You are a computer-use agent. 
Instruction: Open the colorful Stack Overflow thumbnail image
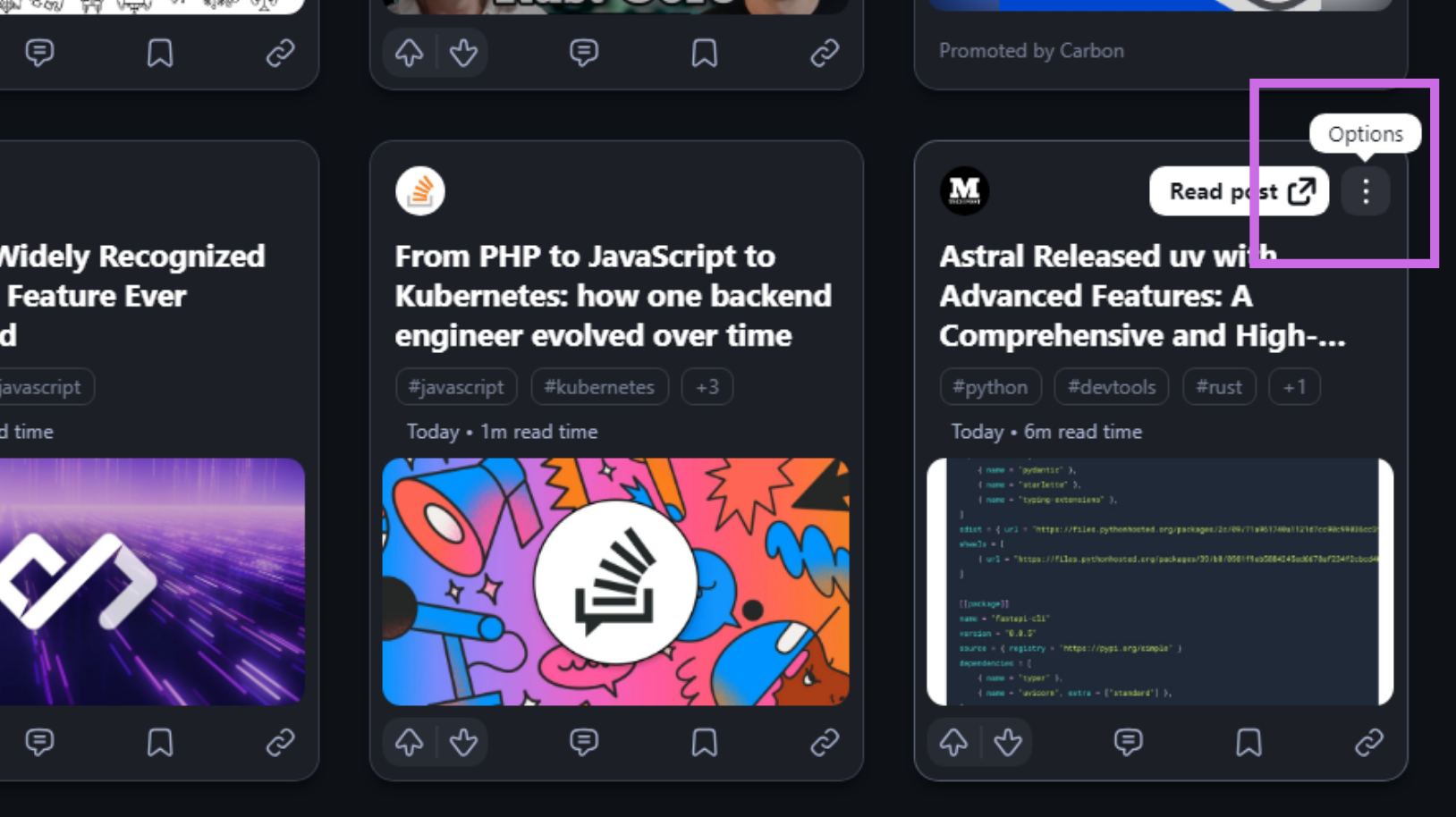coord(616,582)
